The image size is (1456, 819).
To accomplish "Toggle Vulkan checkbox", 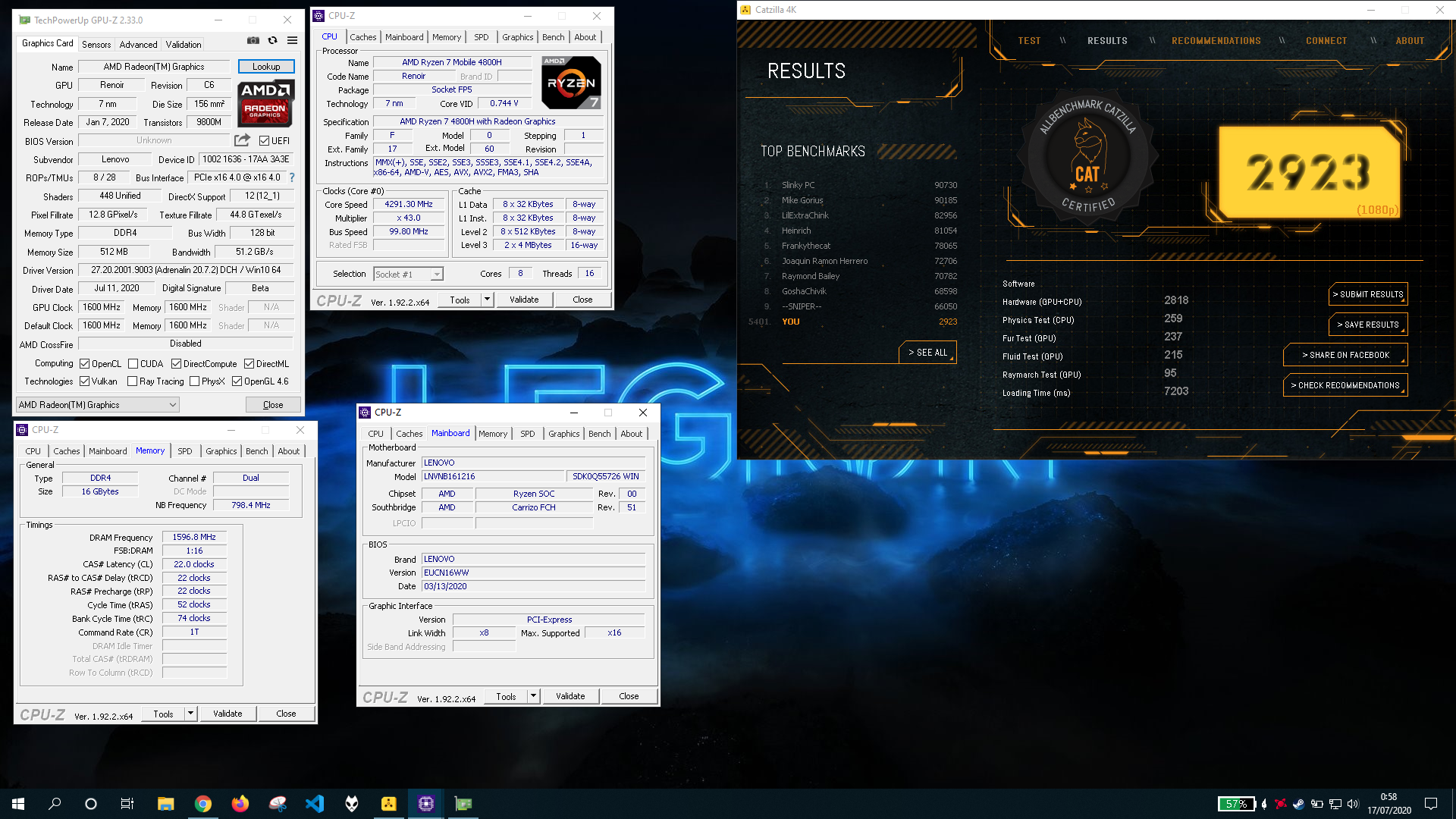I will point(85,381).
